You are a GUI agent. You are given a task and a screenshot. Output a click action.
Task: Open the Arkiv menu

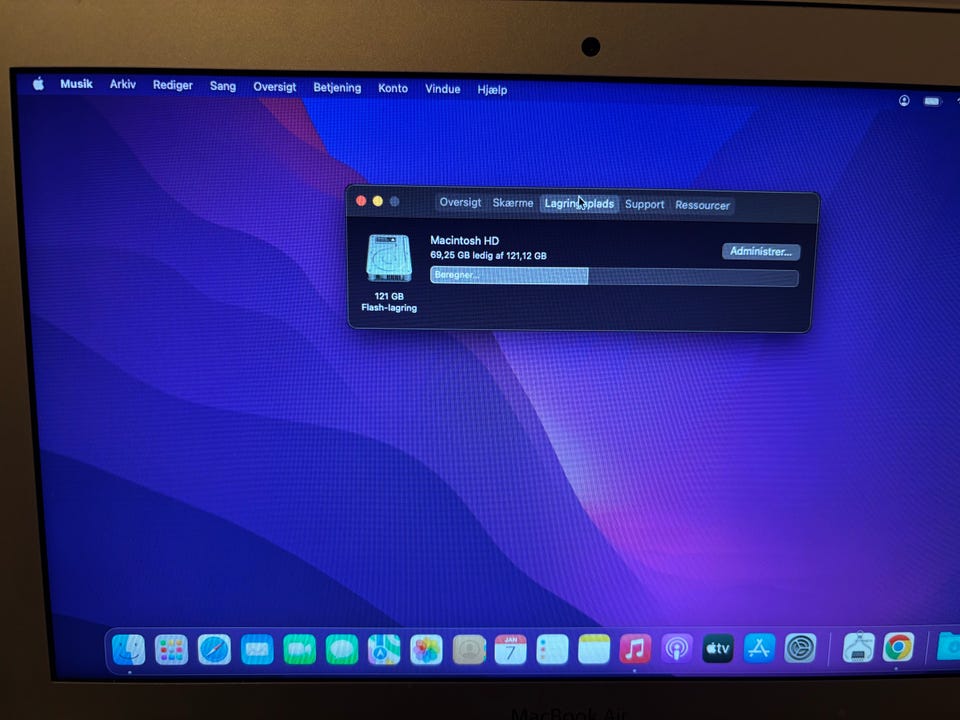pos(122,84)
